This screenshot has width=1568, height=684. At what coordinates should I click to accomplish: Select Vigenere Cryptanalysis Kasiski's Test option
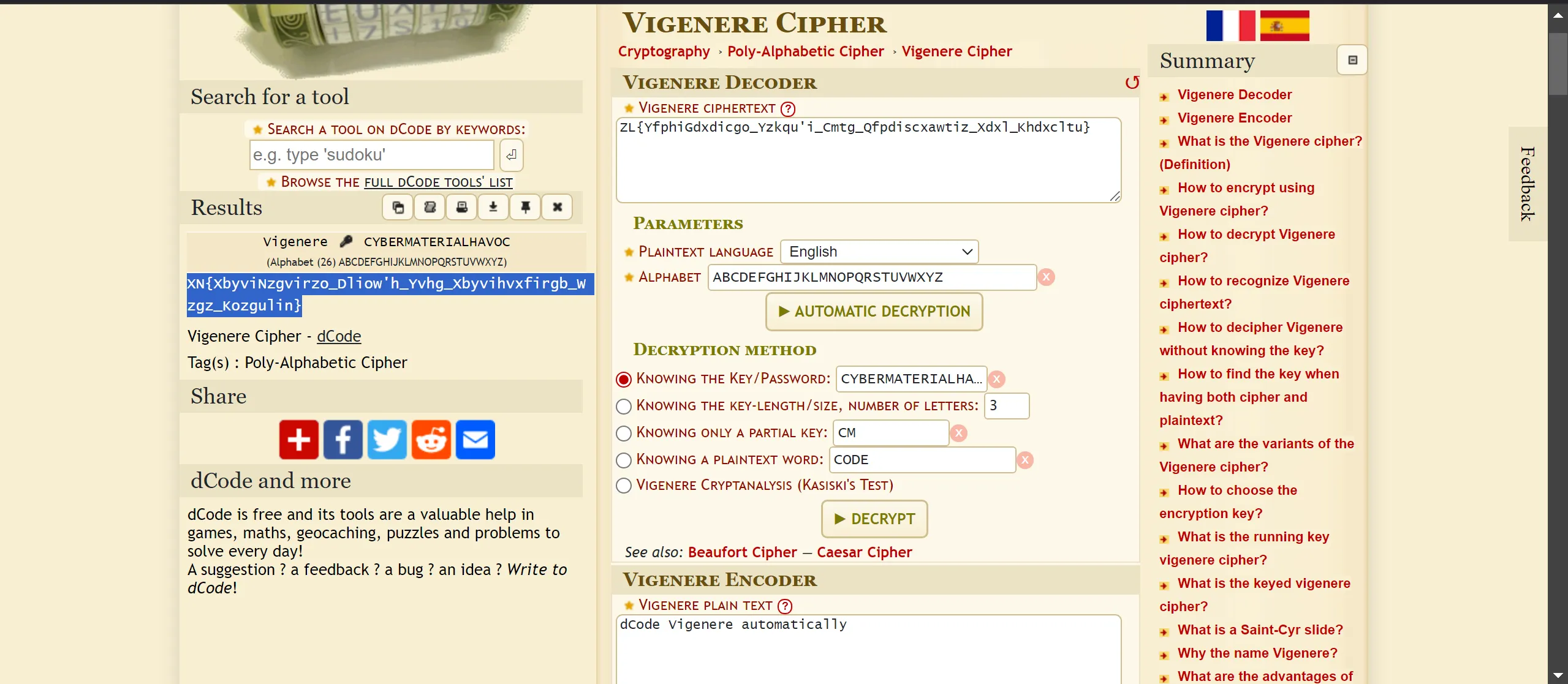(624, 486)
